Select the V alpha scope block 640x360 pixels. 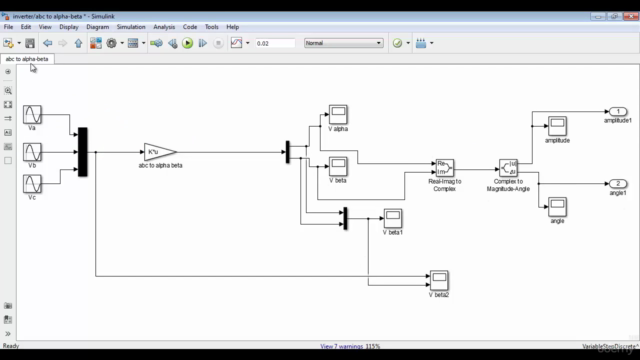coord(338,114)
